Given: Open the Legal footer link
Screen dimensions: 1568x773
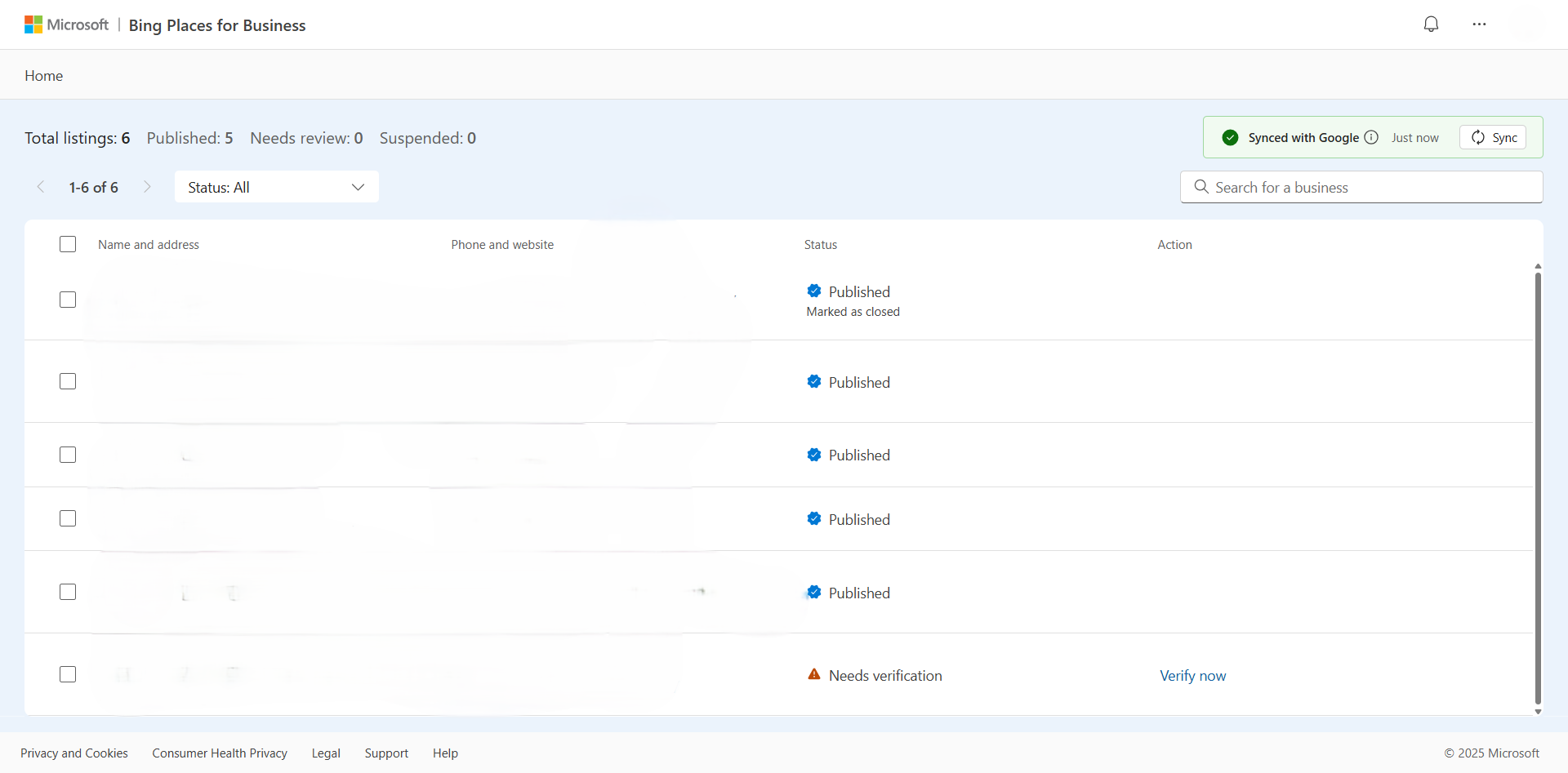Looking at the screenshot, I should click(x=326, y=753).
